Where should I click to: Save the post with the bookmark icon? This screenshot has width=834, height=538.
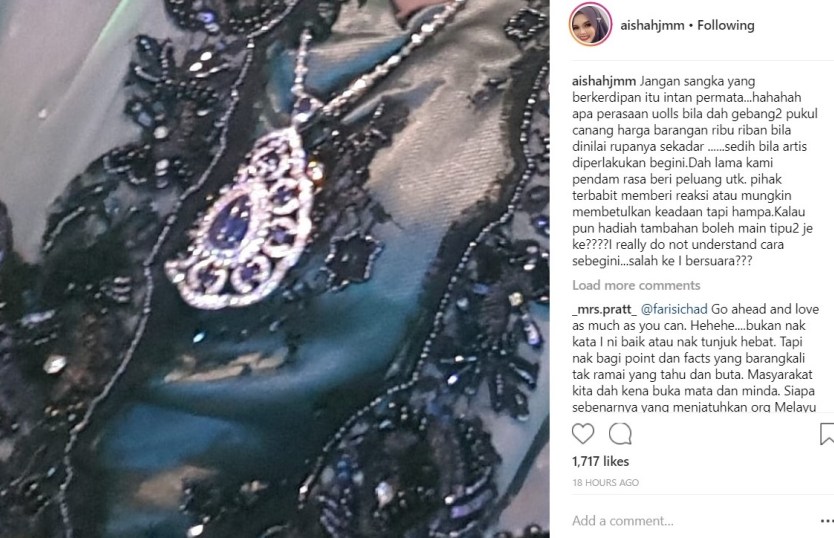pos(827,434)
